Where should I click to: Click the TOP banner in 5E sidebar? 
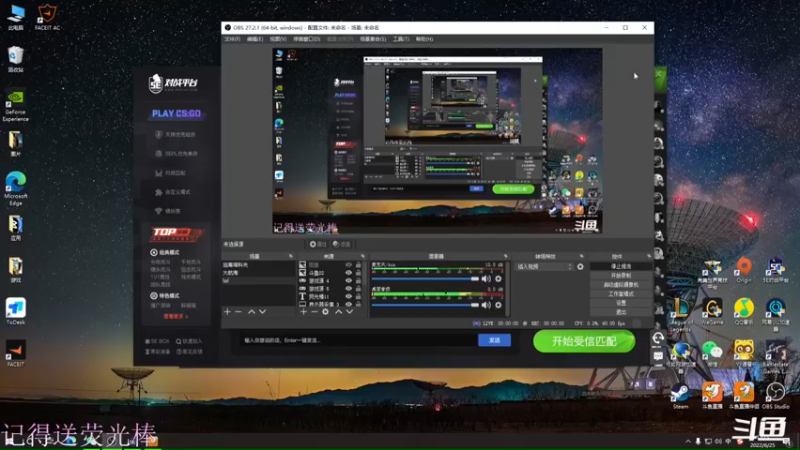click(x=176, y=234)
